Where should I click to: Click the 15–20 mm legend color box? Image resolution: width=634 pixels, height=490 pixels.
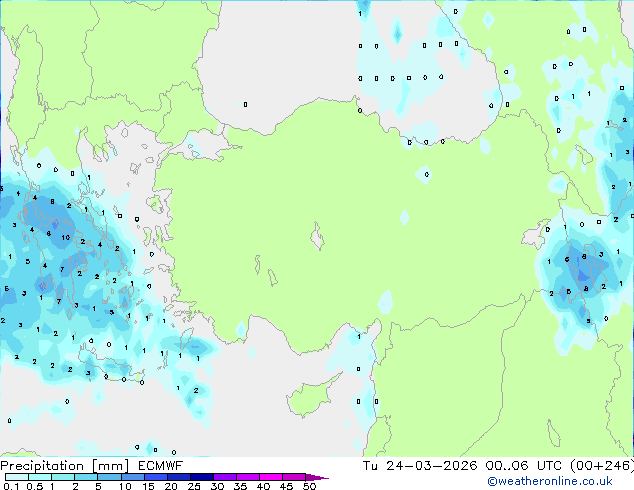click(156, 477)
